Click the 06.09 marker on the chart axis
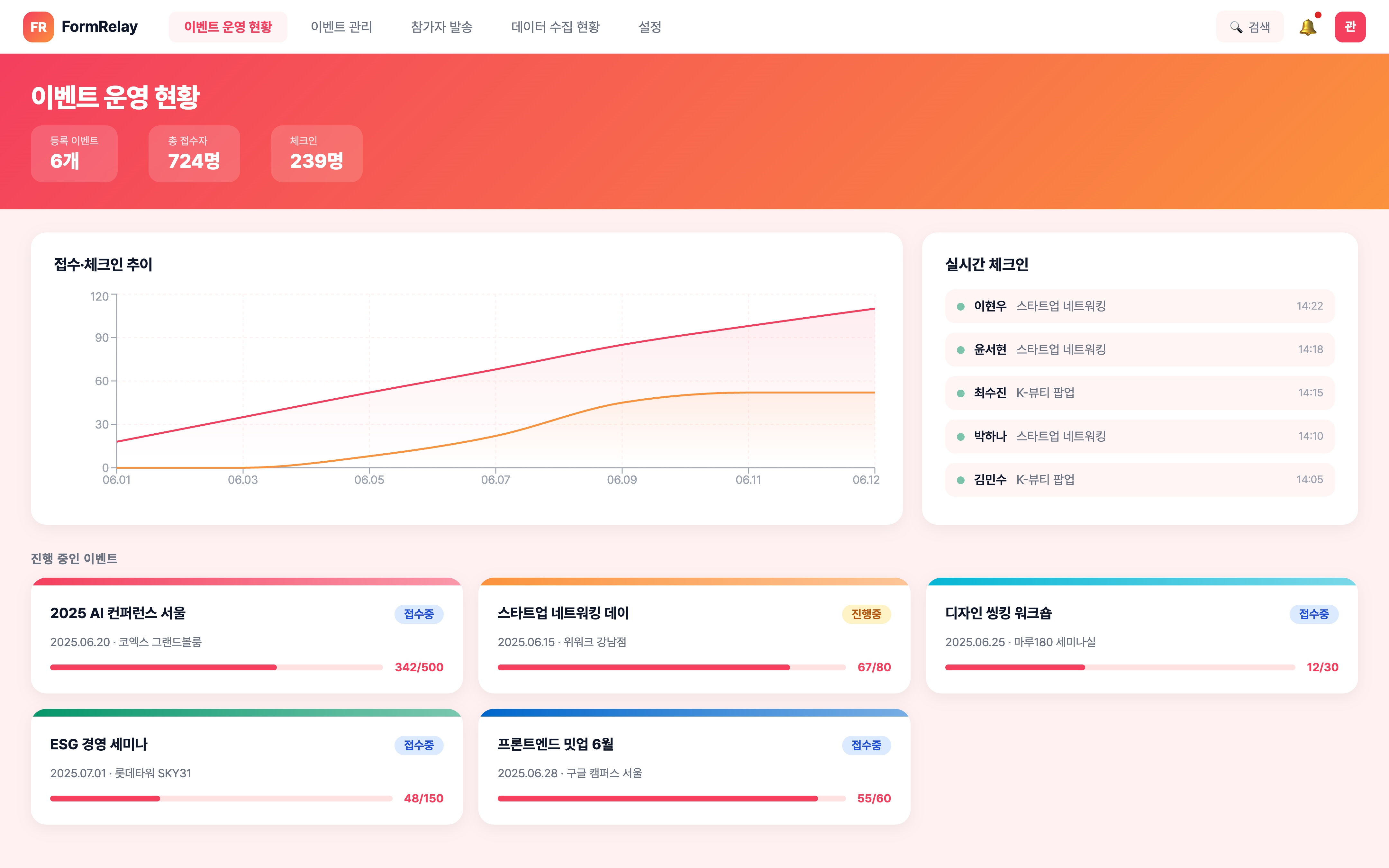This screenshot has width=1389, height=868. tap(622, 479)
